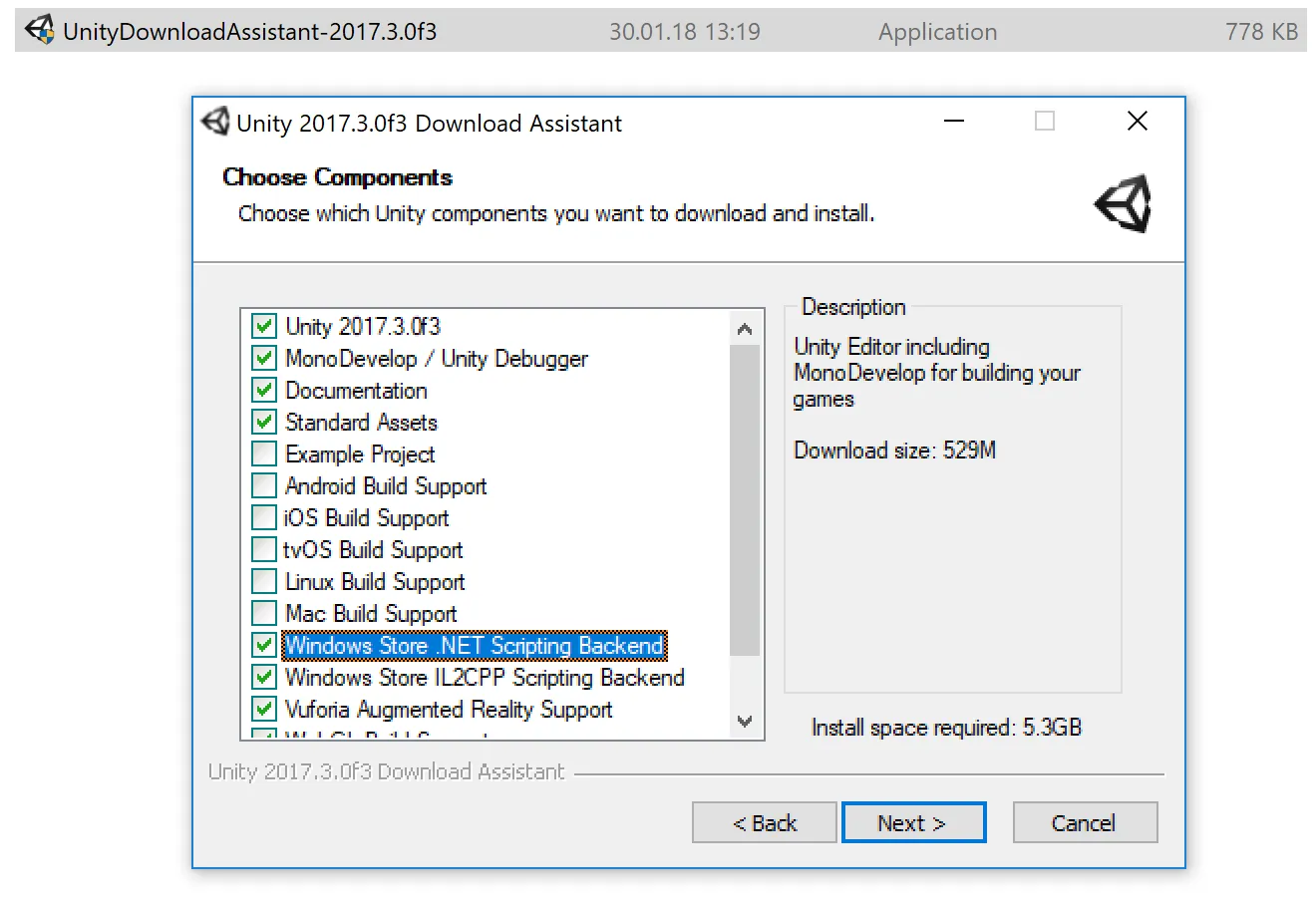Screen dimensions: 1316x907
Task: Enable Mac Build Support checkbox
Action: 264,613
